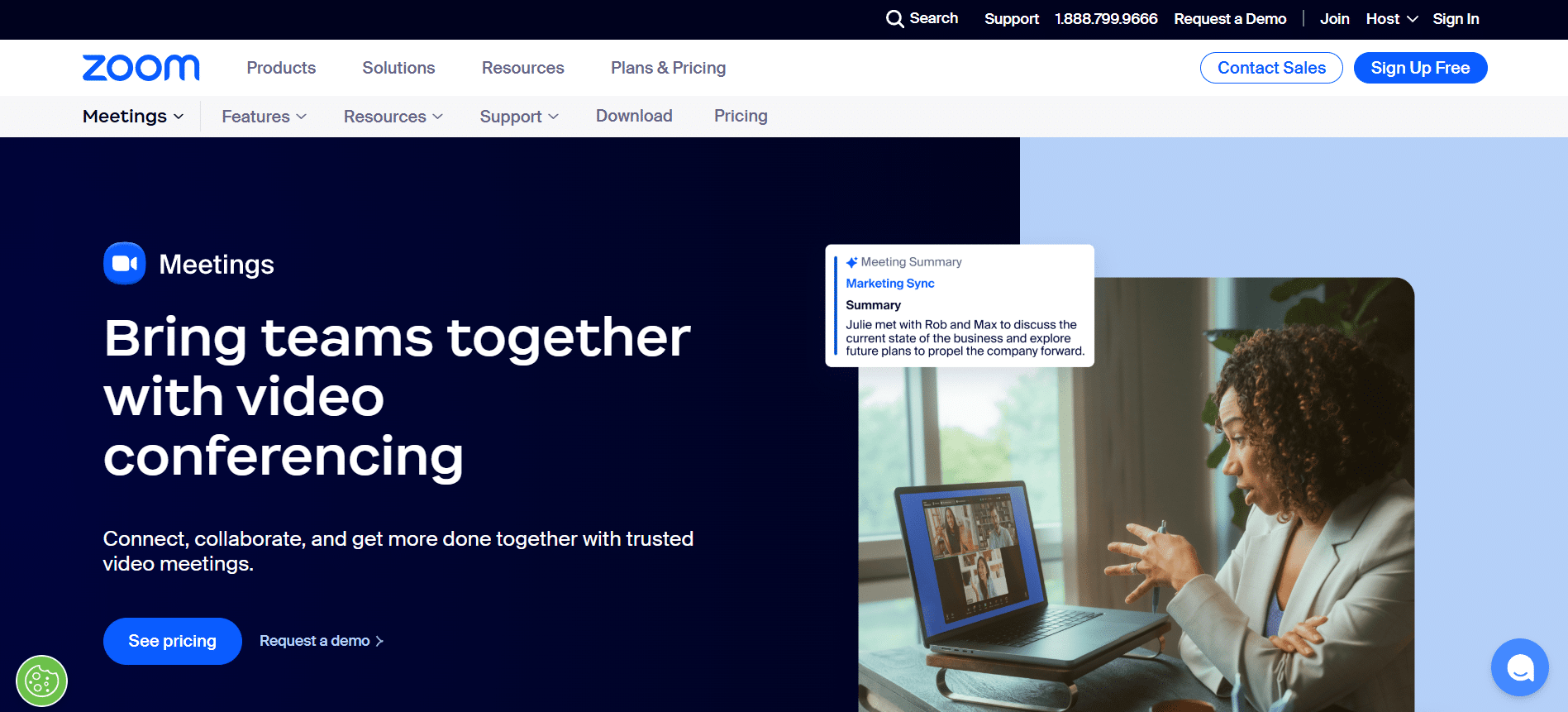Viewport: 1568px width, 712px height.
Task: Click the 1.888.799.9666 phone number
Action: [1106, 19]
